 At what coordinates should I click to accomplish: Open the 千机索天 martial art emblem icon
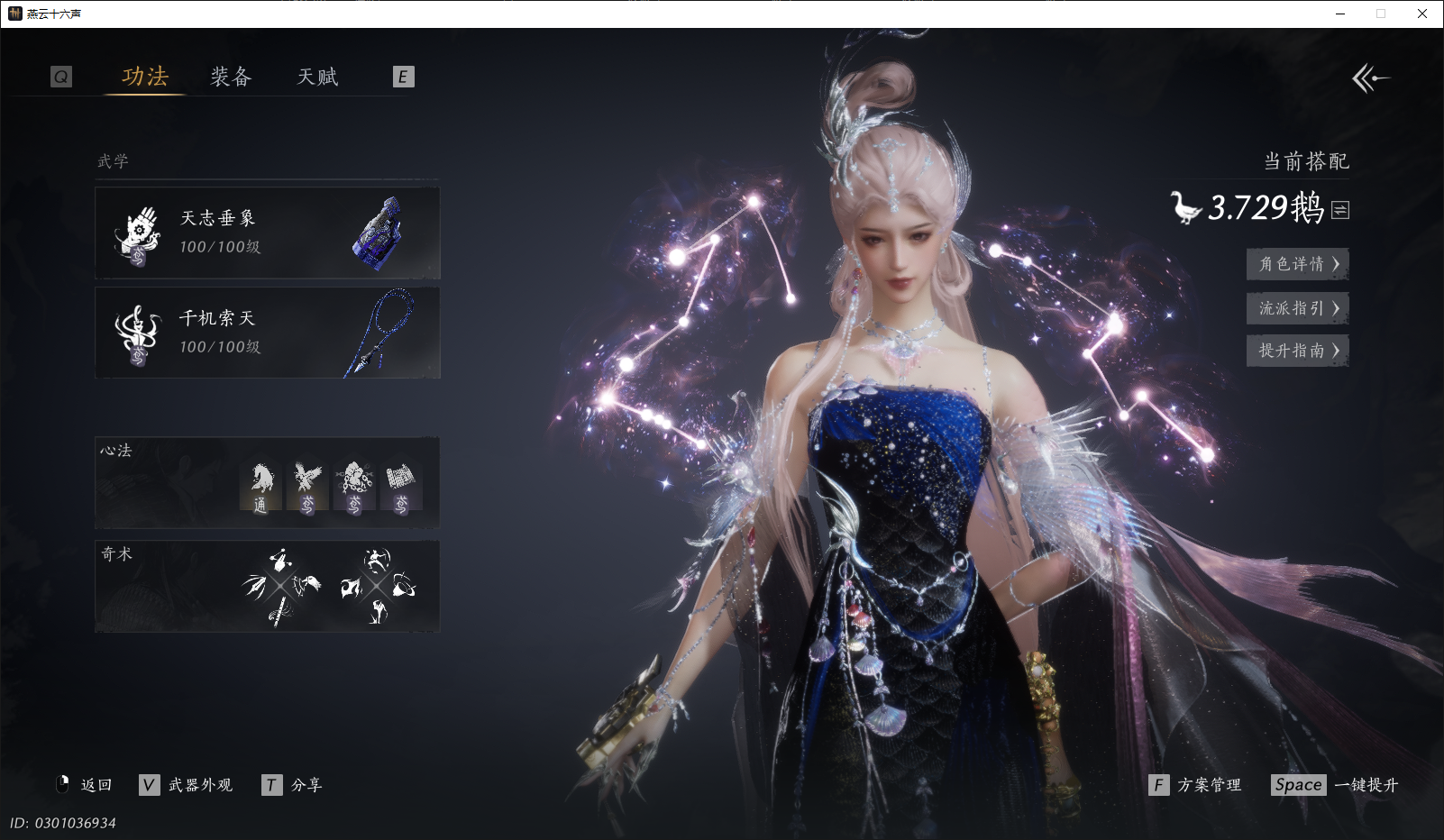pos(137,335)
